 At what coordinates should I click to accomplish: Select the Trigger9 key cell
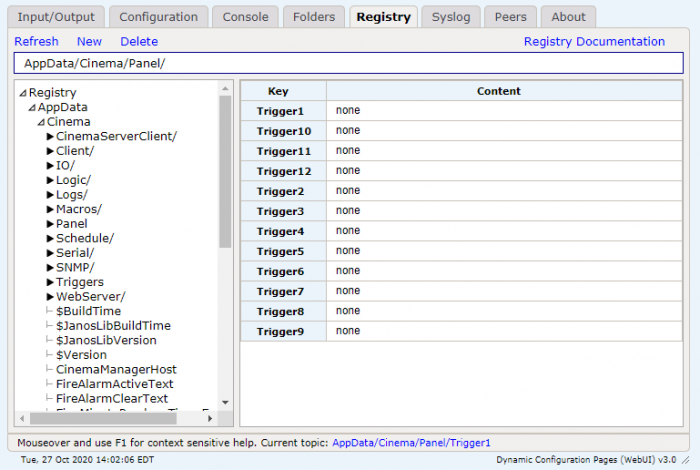283,332
